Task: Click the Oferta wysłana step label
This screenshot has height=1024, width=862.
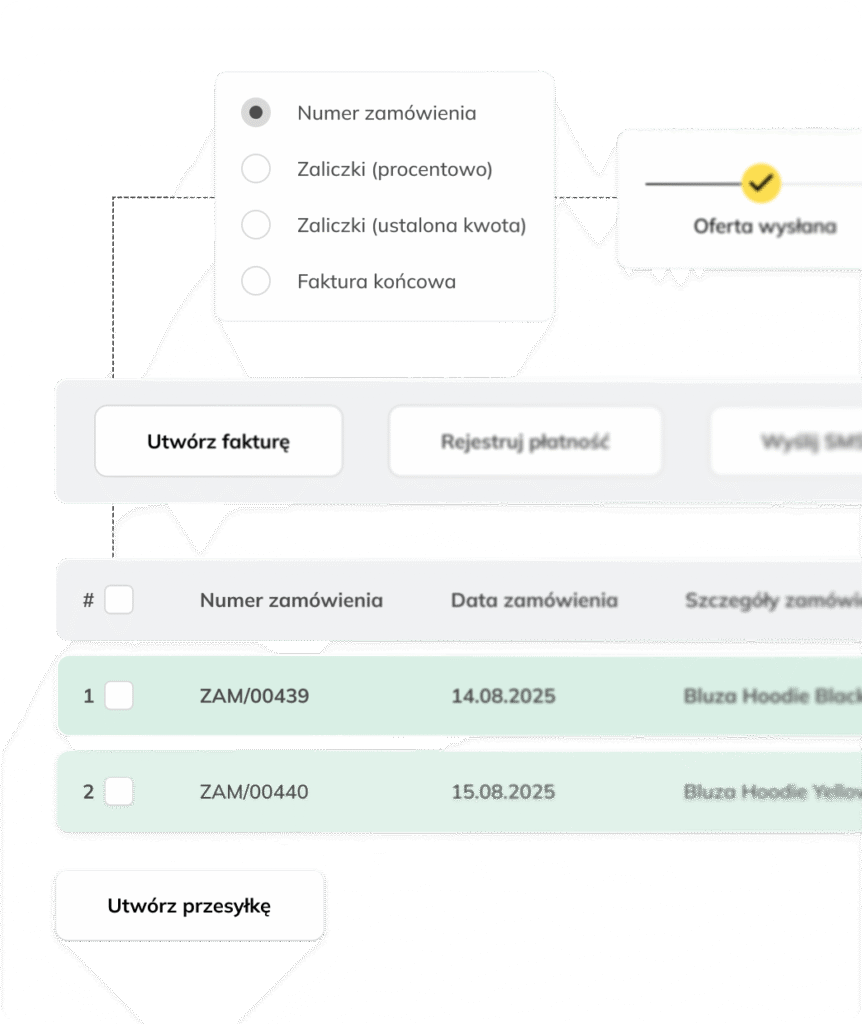Action: [x=765, y=226]
